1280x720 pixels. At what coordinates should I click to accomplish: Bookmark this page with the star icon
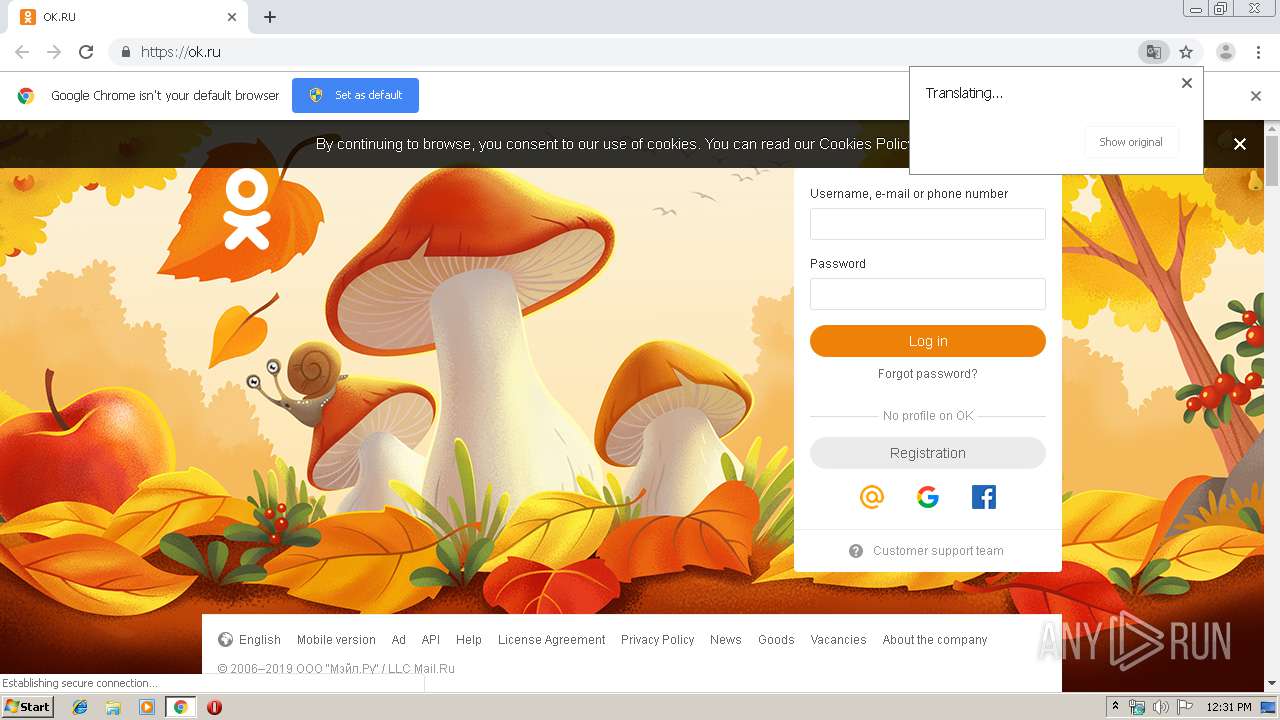click(x=1186, y=52)
